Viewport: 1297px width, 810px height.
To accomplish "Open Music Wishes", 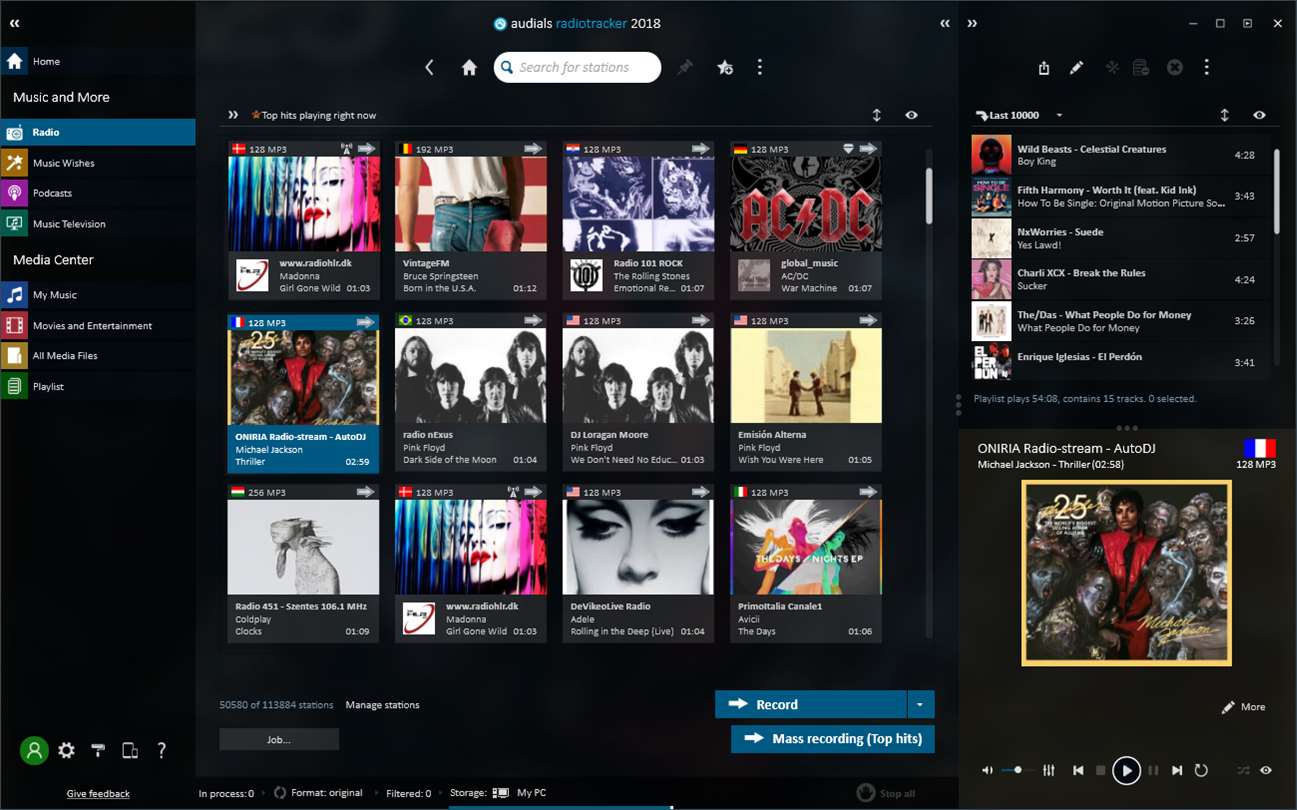I will coord(97,163).
